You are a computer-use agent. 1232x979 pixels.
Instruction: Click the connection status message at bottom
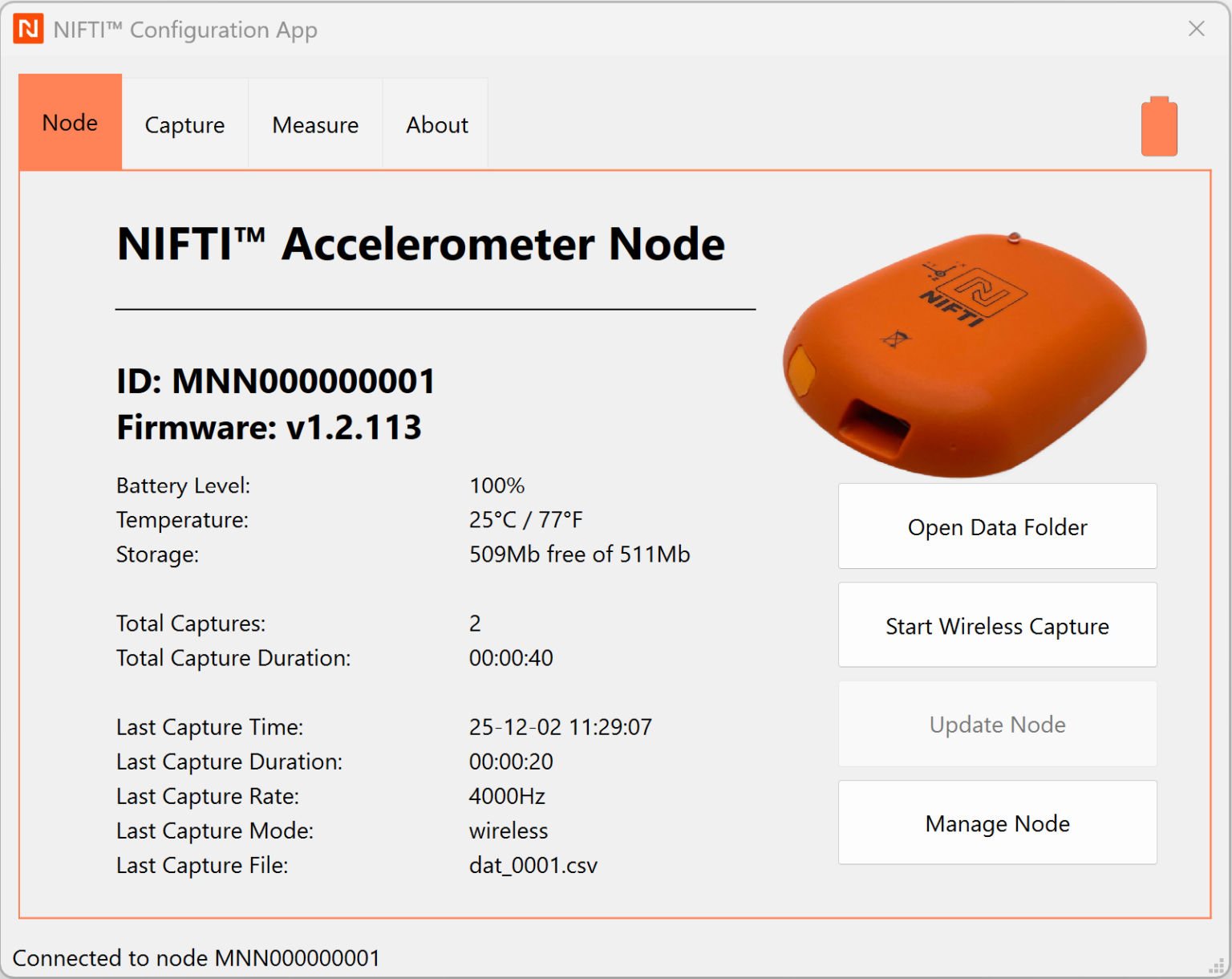[x=197, y=958]
